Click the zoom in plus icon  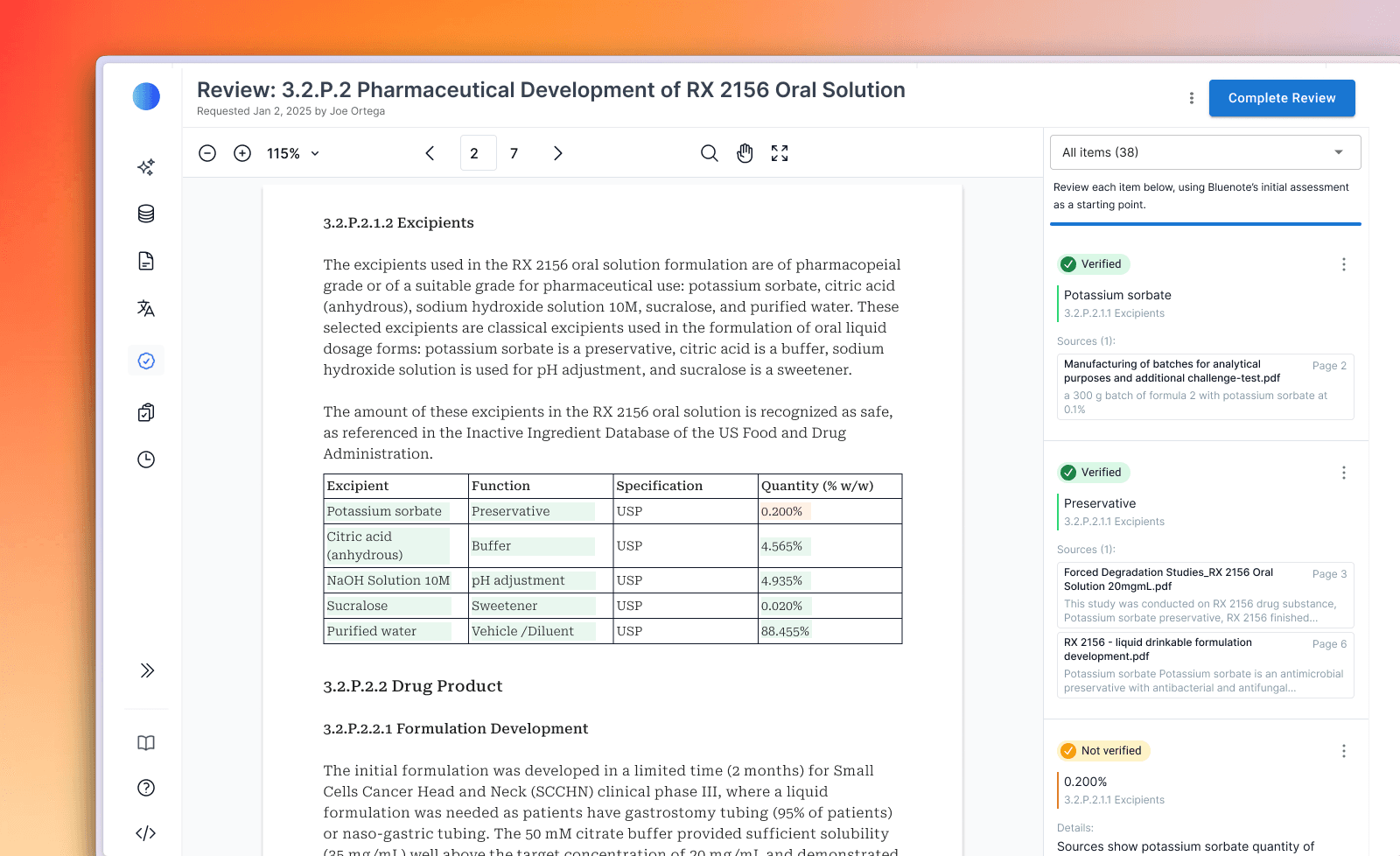[x=242, y=153]
